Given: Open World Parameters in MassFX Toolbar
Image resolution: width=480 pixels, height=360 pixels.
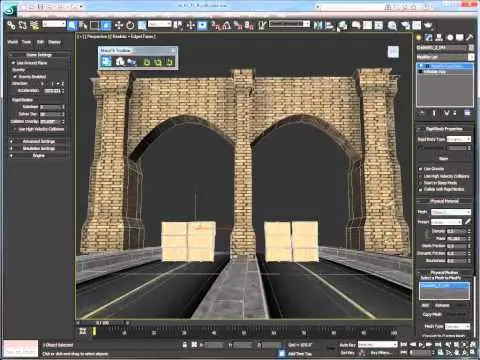Looking at the screenshot, I should (x=107, y=61).
